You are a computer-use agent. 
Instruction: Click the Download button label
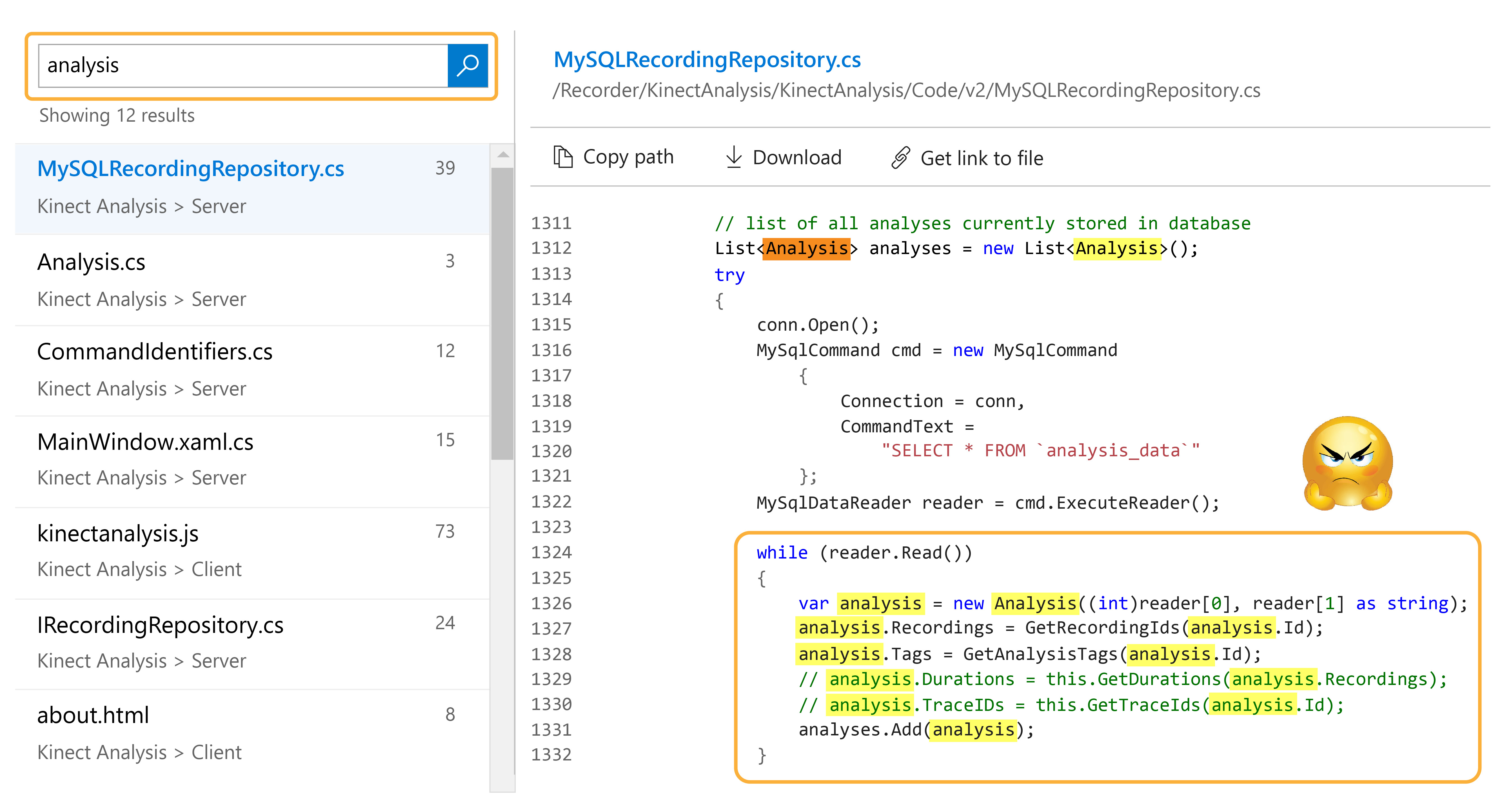[x=797, y=157]
